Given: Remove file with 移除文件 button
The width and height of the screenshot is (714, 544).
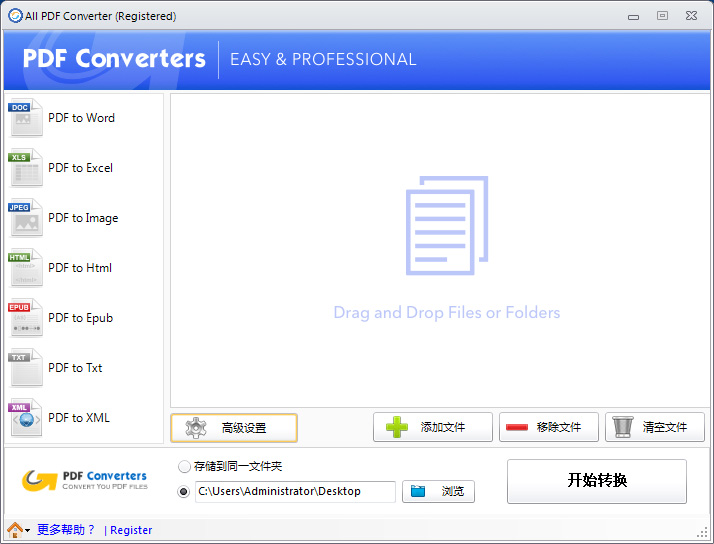Looking at the screenshot, I should click(549, 427).
